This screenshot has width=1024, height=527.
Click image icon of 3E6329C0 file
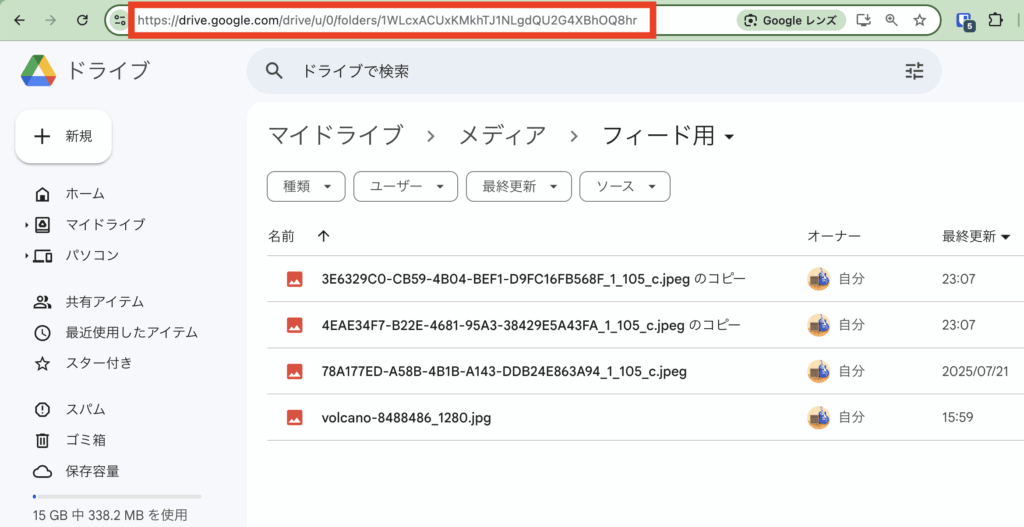tap(295, 279)
